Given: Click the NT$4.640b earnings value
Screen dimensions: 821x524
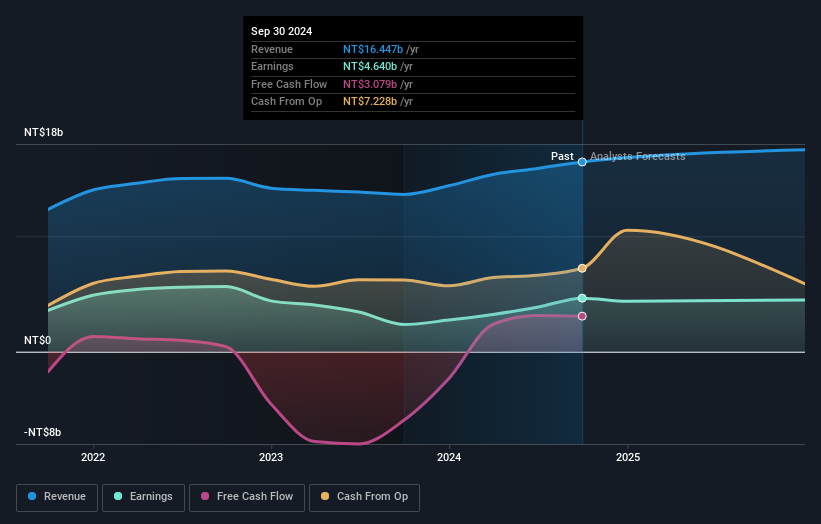Looking at the screenshot, I should click(370, 66).
